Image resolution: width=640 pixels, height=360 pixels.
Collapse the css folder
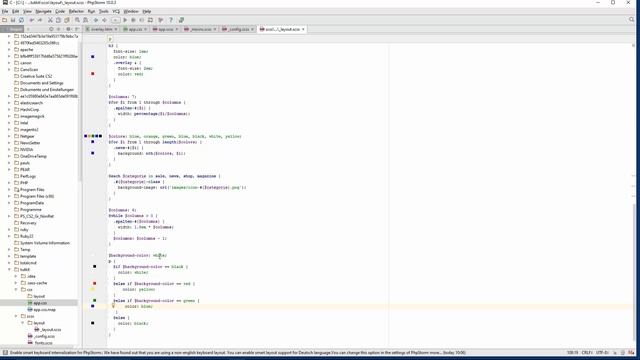tap(16, 289)
